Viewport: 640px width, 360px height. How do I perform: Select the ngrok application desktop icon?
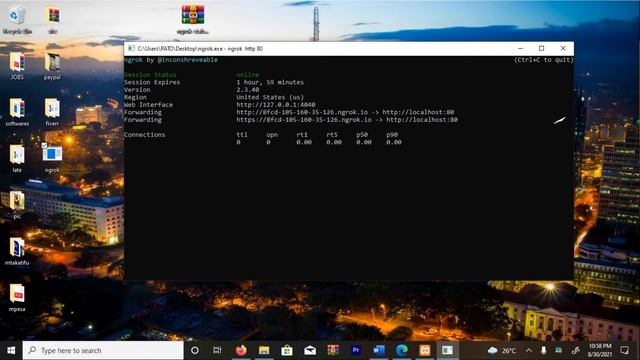pyautogui.click(x=52, y=159)
